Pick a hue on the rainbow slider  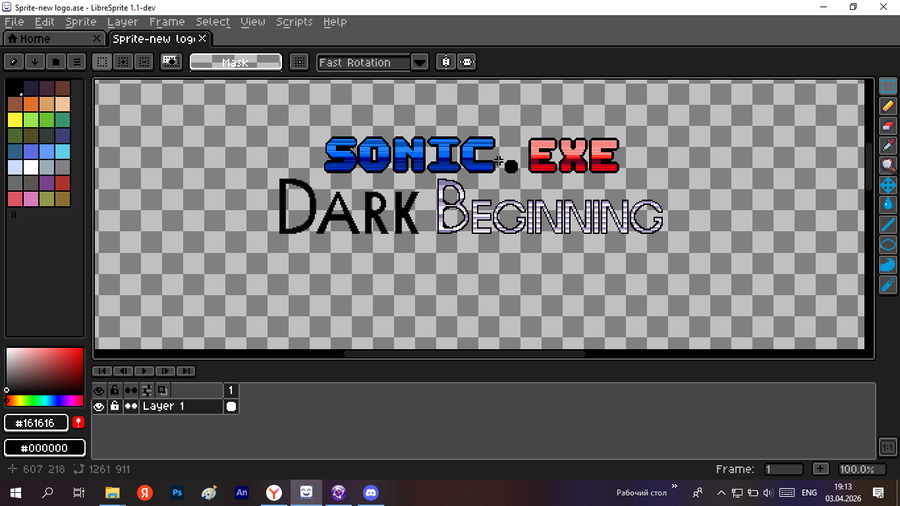(45, 400)
